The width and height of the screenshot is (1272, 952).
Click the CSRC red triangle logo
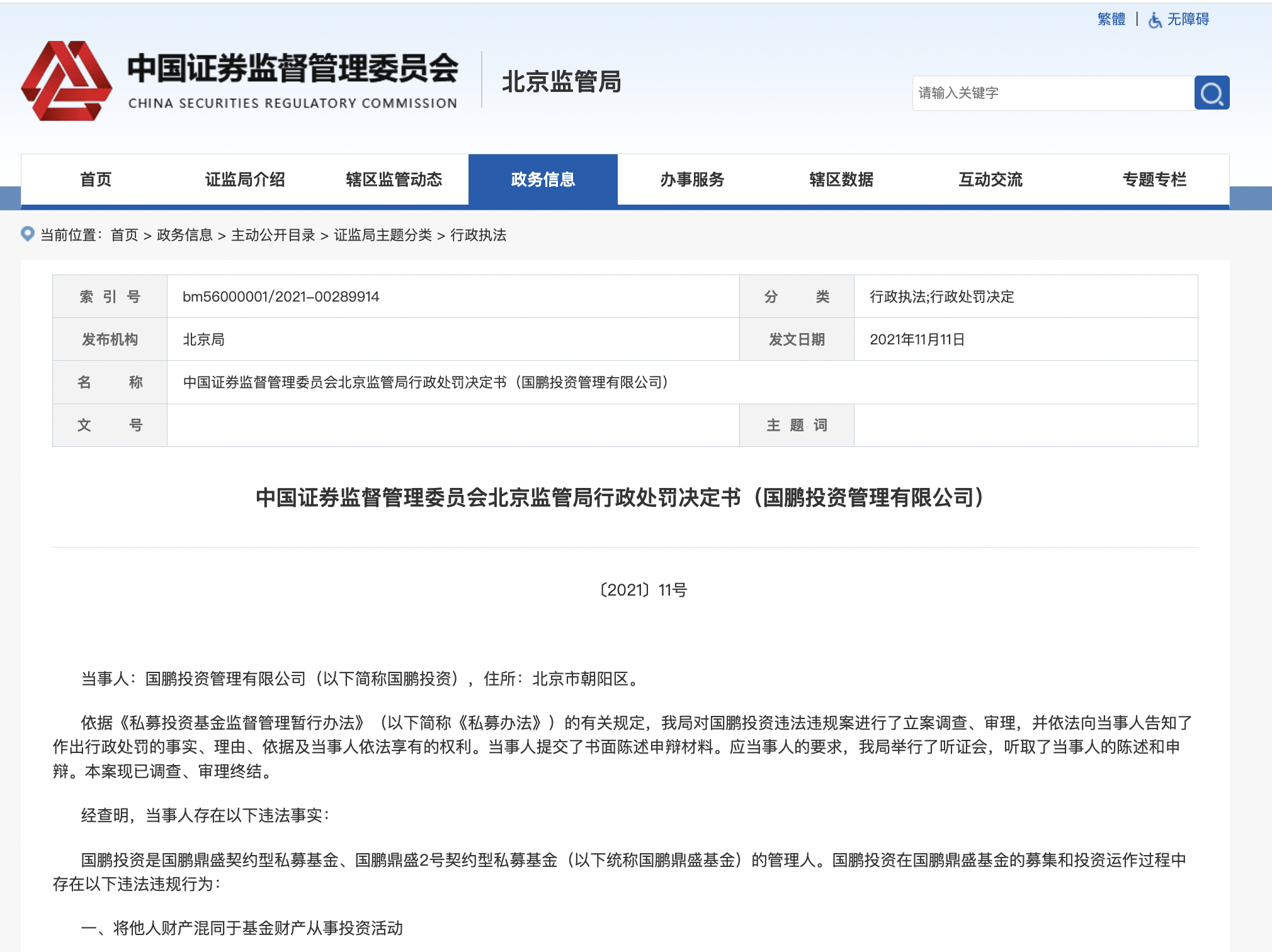point(67,81)
